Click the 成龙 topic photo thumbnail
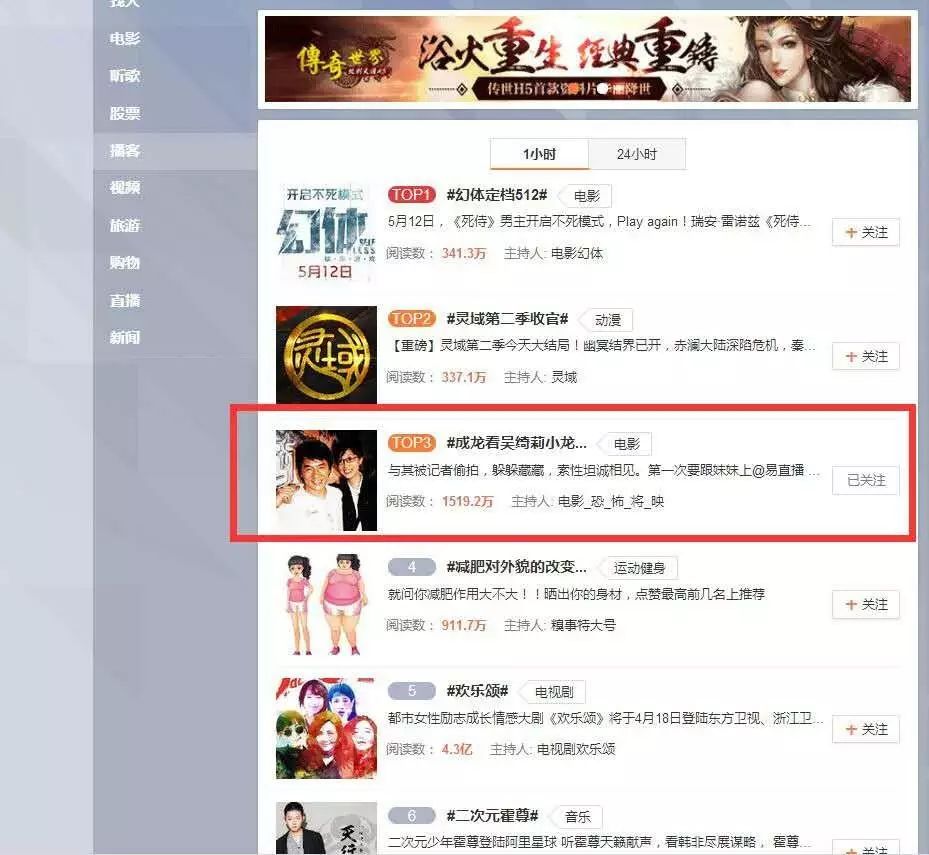The width and height of the screenshot is (929, 855). point(326,481)
